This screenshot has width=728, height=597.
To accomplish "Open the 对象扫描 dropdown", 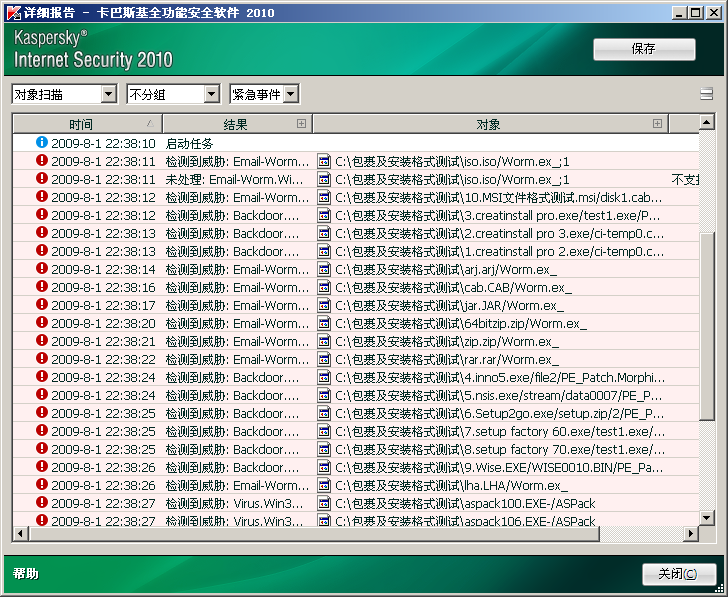I will (65, 94).
